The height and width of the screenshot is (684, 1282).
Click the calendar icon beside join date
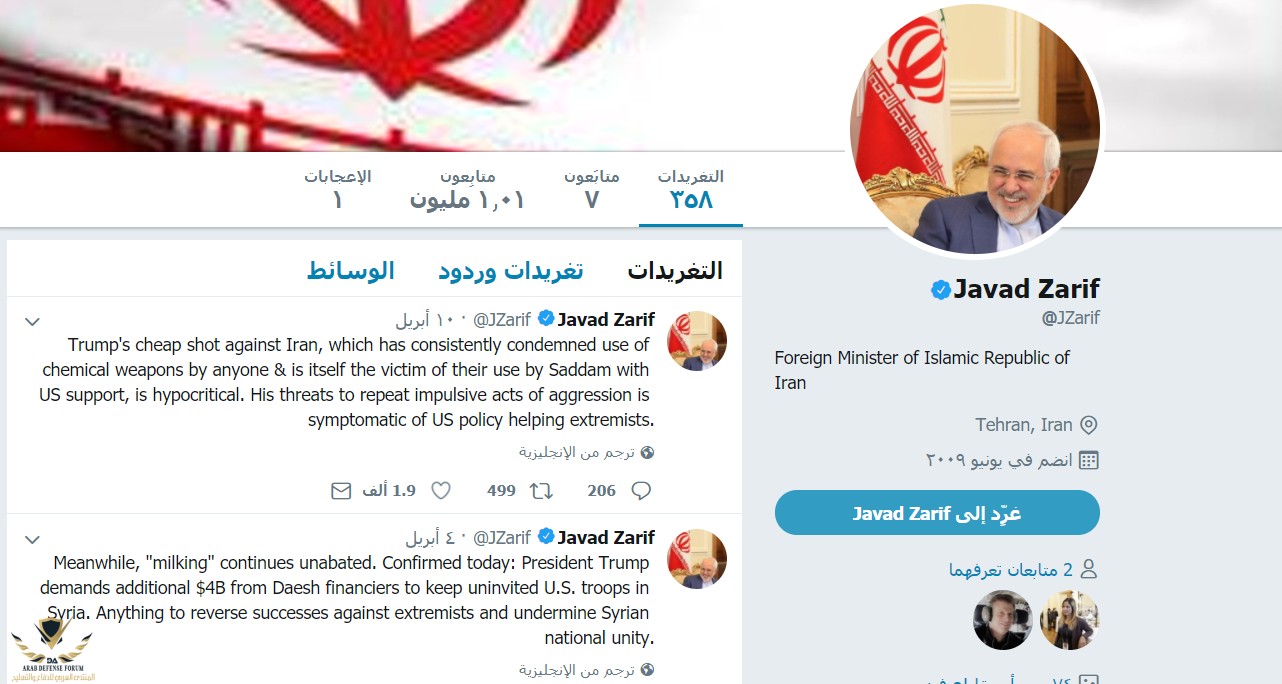1089,460
